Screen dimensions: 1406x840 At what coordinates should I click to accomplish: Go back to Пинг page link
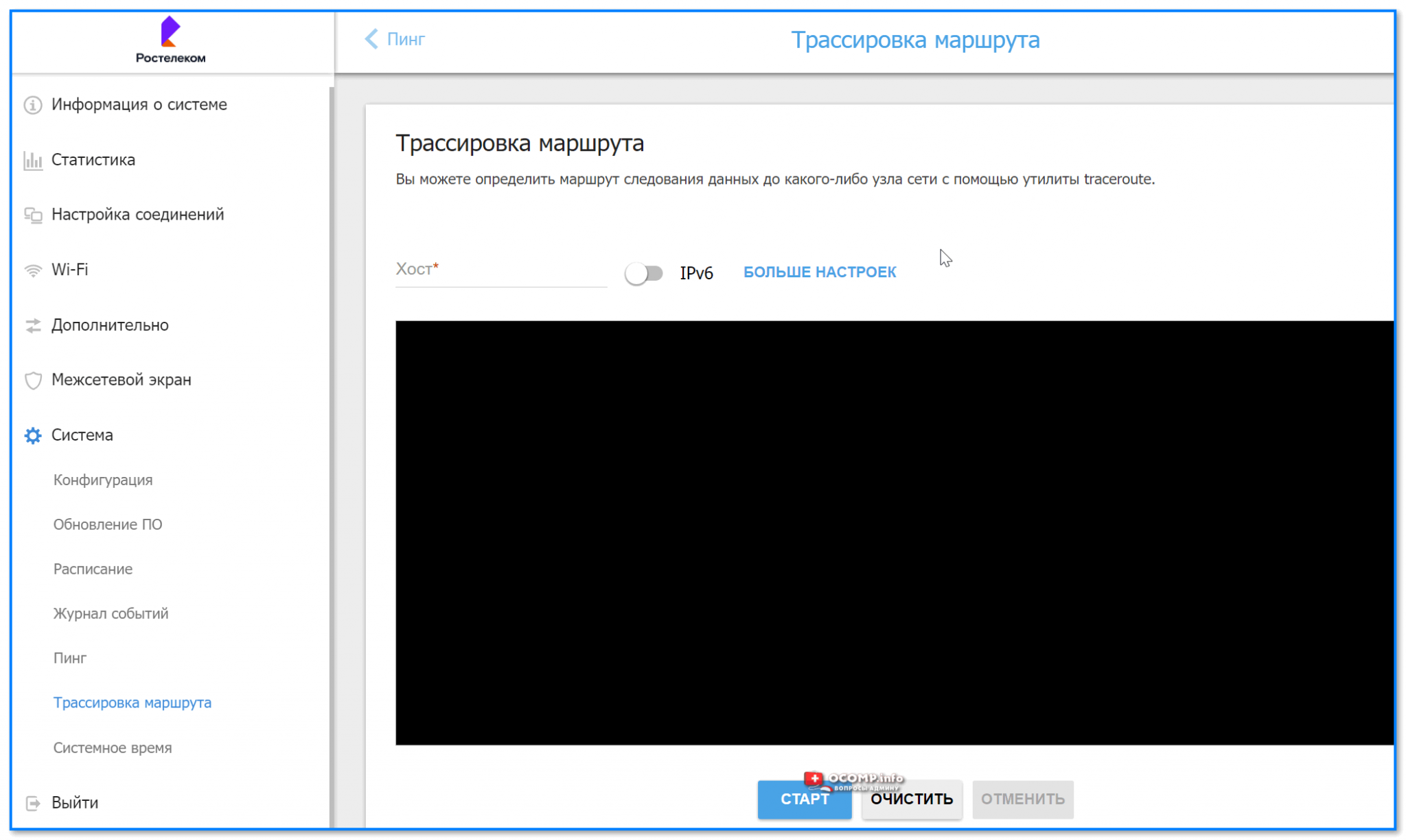pyautogui.click(x=406, y=39)
